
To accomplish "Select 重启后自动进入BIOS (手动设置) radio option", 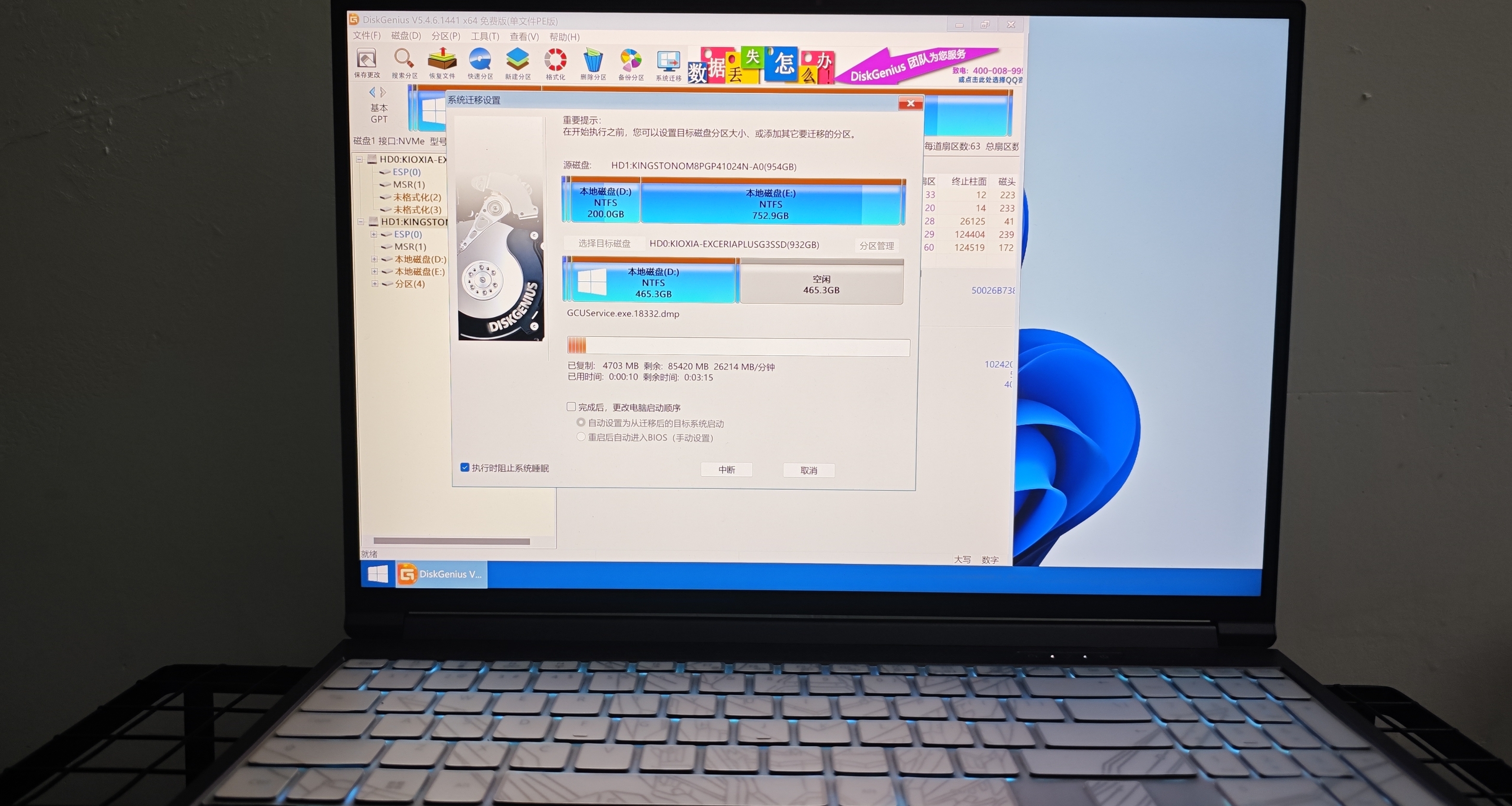I will [x=581, y=437].
